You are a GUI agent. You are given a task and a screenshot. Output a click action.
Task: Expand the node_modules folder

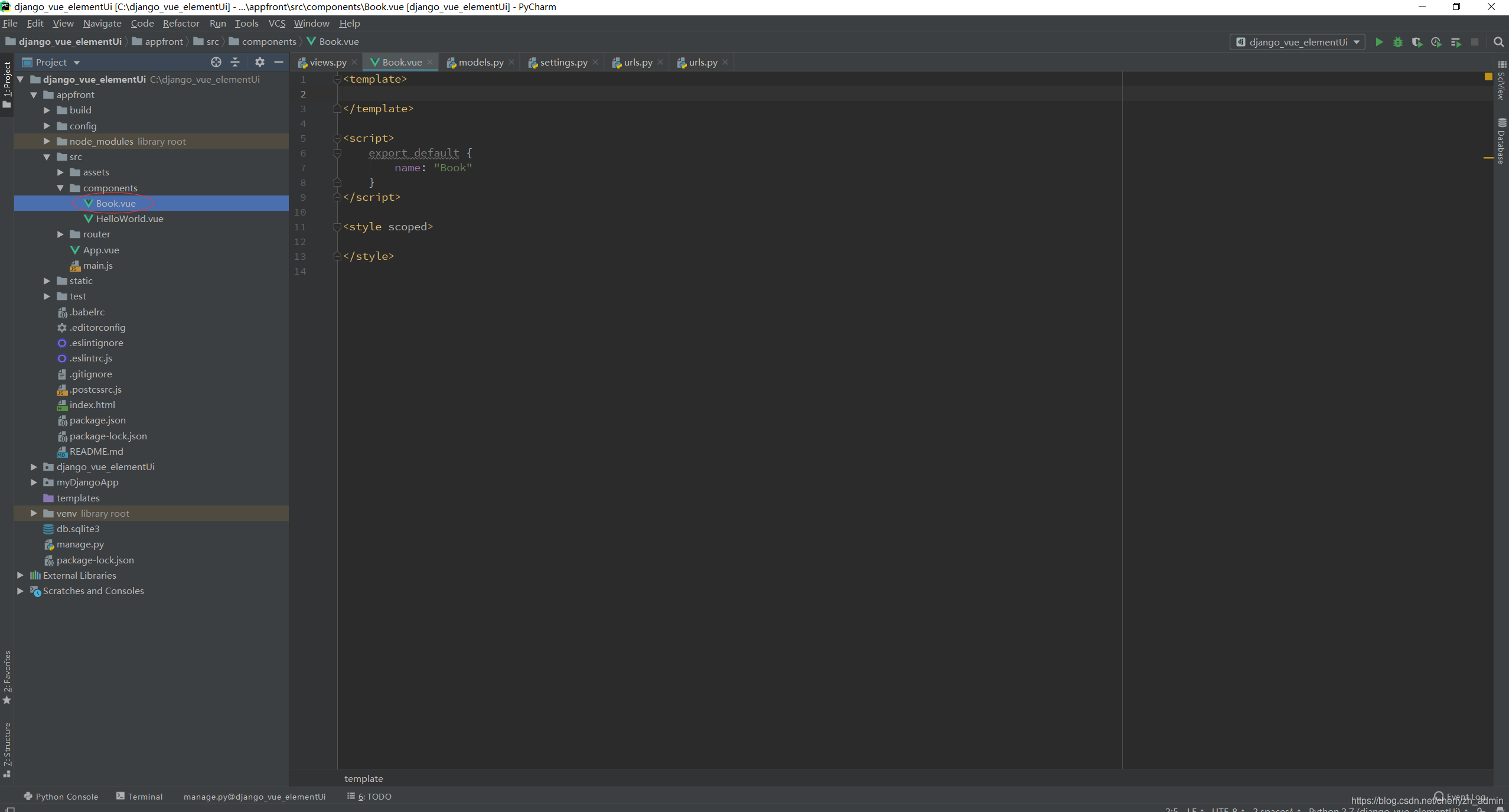click(47, 141)
